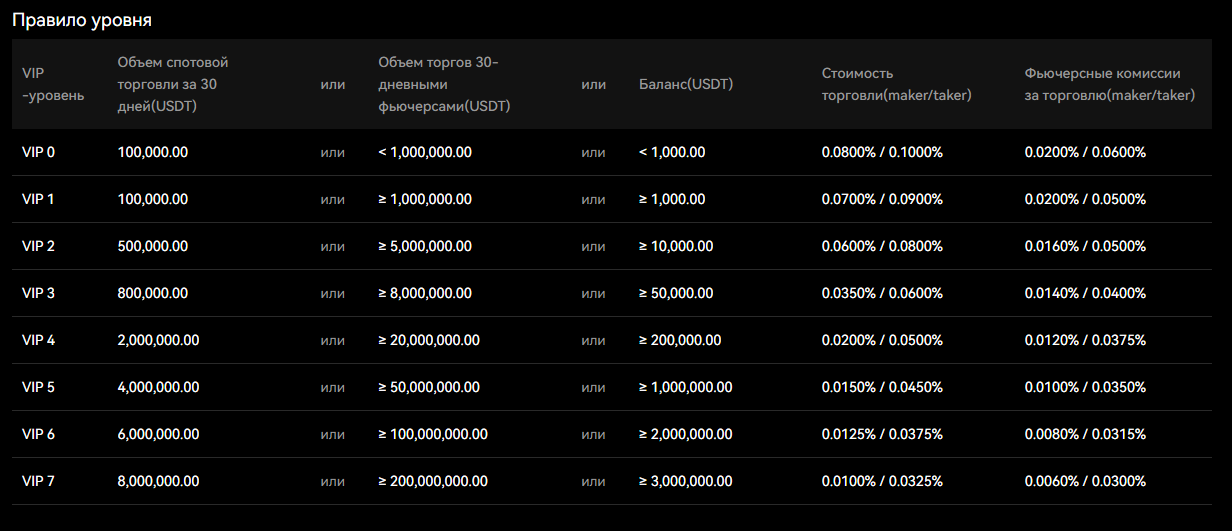The width and height of the screenshot is (1232, 531).
Task: Select the VIP 4 row label
Action: 38,340
